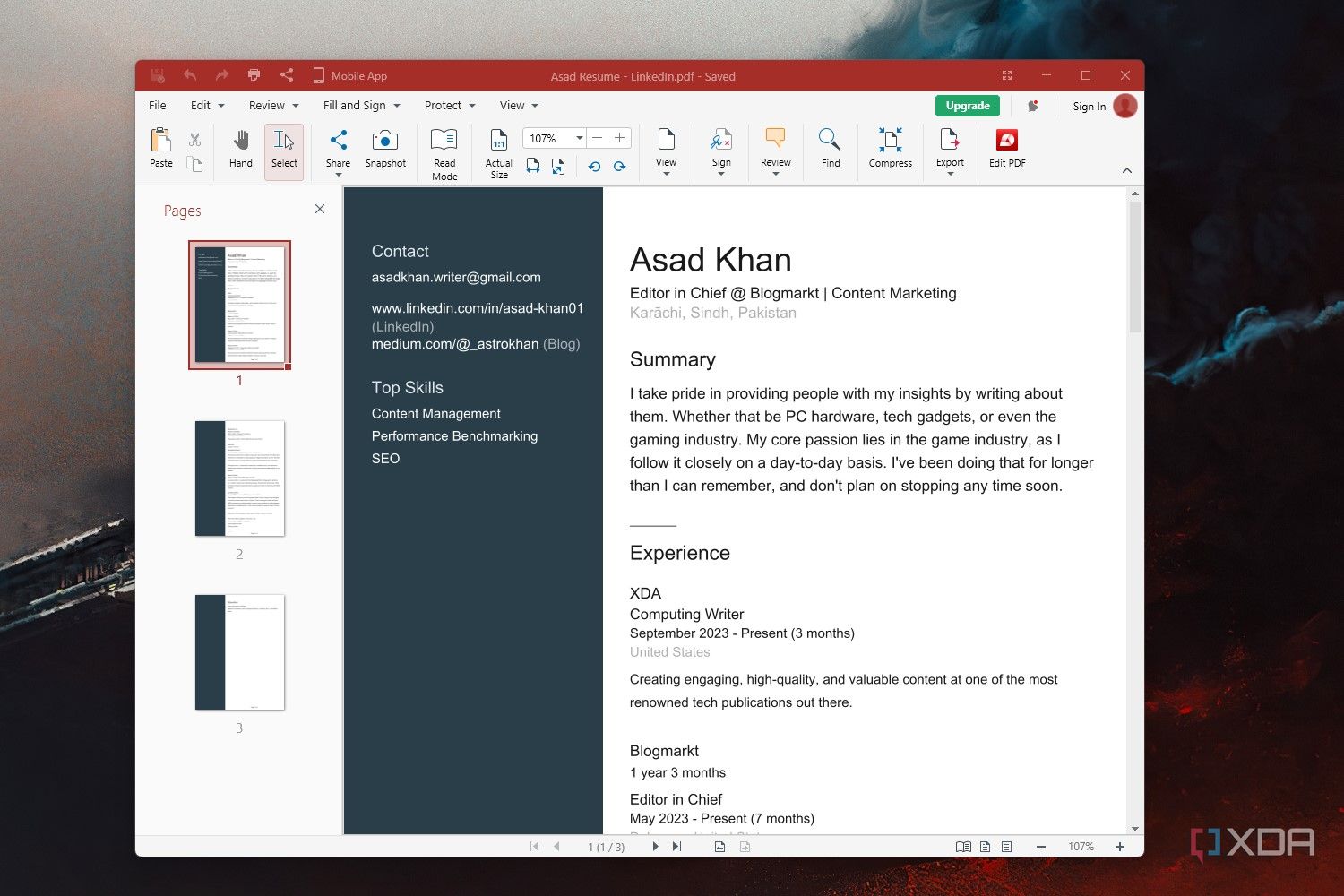Open the Fill and Sign menu
Viewport: 1344px width, 896px height.
point(361,106)
